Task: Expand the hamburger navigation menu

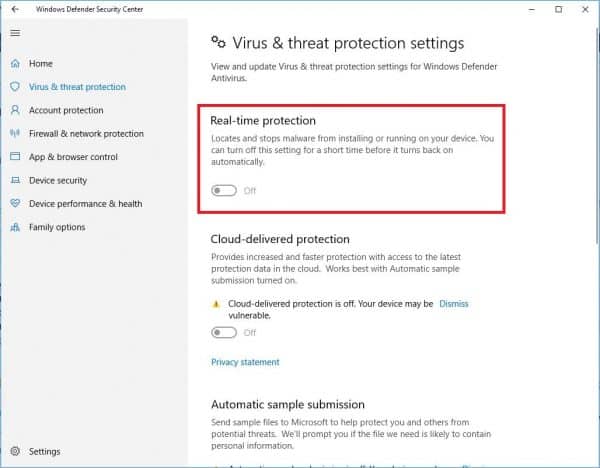Action: pos(15,33)
